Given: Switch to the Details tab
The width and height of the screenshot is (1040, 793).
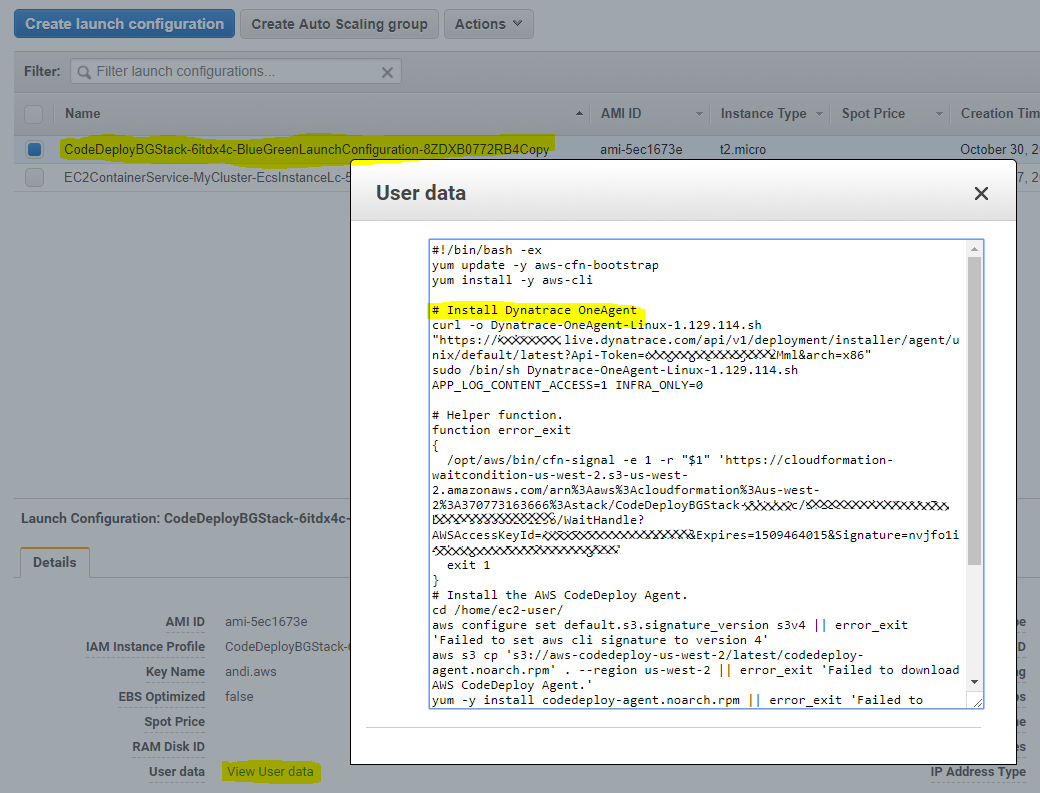Looking at the screenshot, I should click(55, 562).
